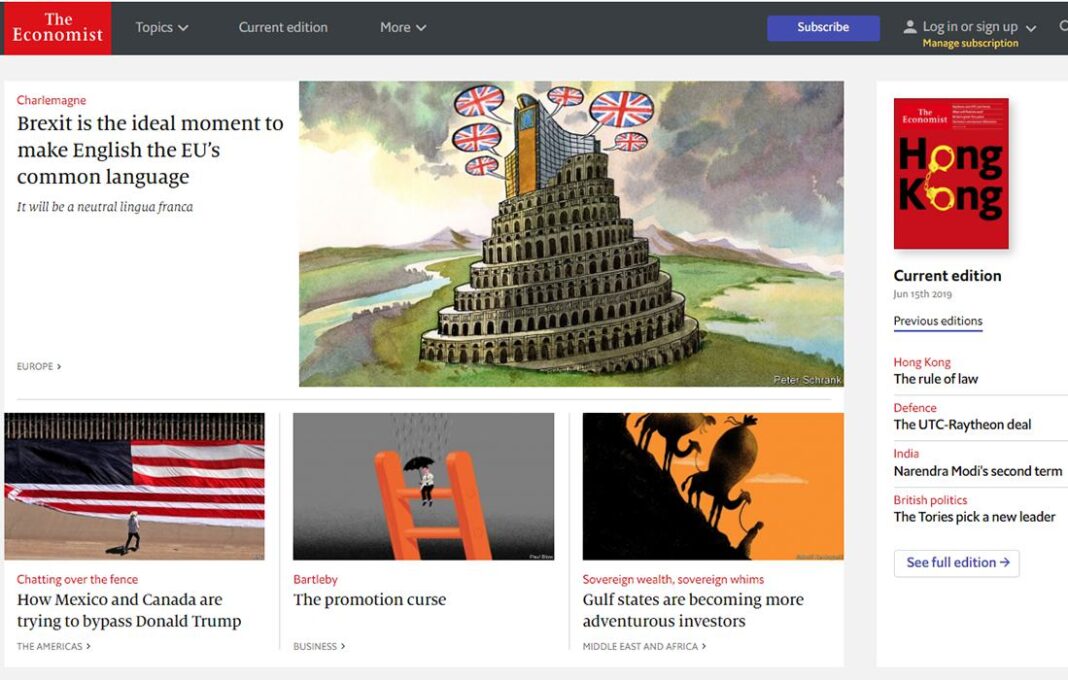Click the arrow in See full edition button

click(x=1004, y=563)
